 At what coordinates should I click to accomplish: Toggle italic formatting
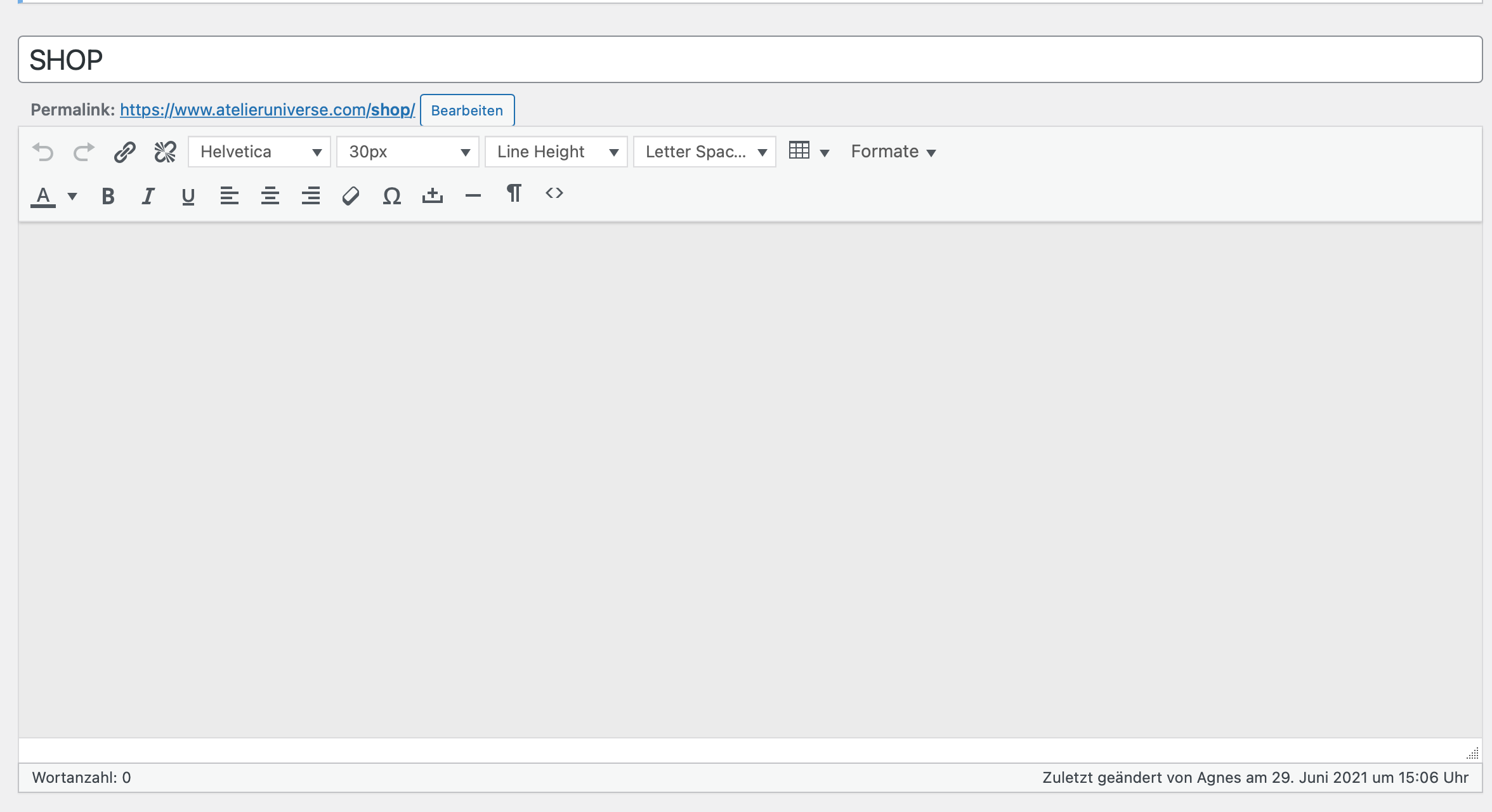pyautogui.click(x=148, y=196)
